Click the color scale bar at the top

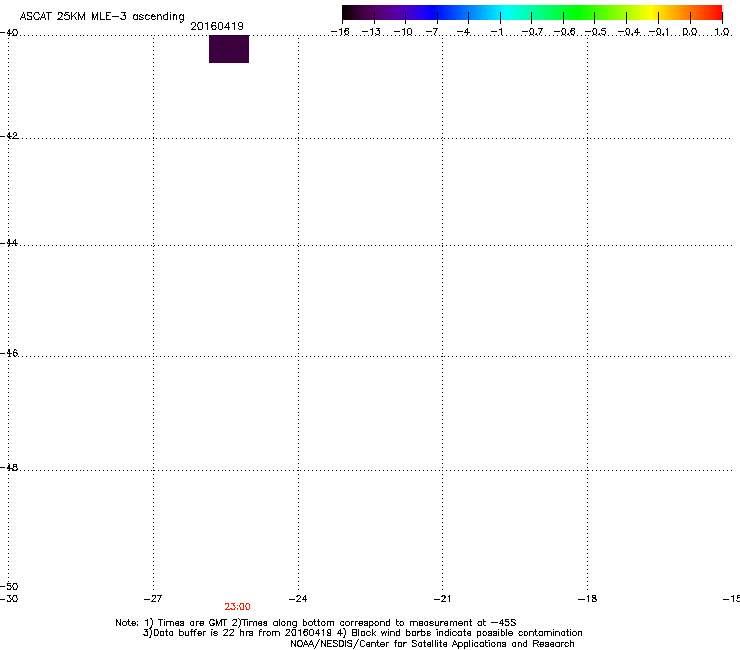(532, 13)
